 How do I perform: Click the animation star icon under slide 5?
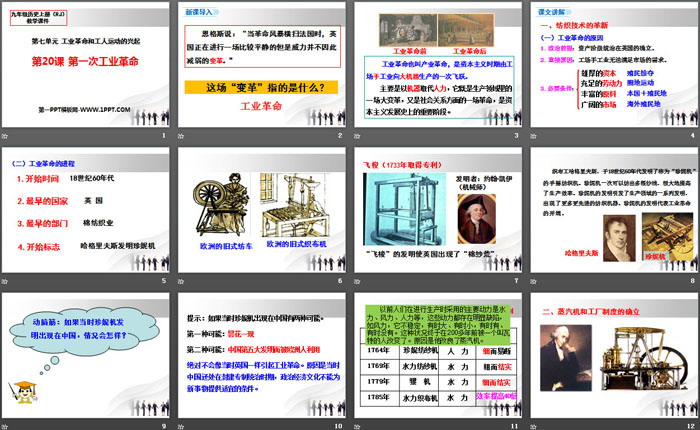pyautogui.click(x=5, y=281)
